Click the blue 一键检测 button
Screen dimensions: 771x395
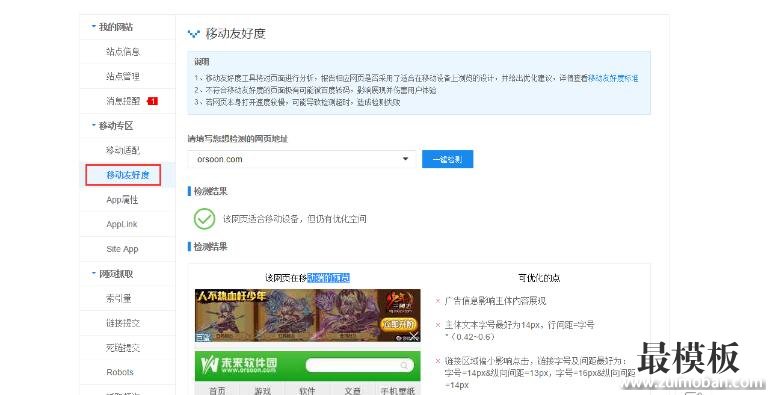(x=447, y=159)
